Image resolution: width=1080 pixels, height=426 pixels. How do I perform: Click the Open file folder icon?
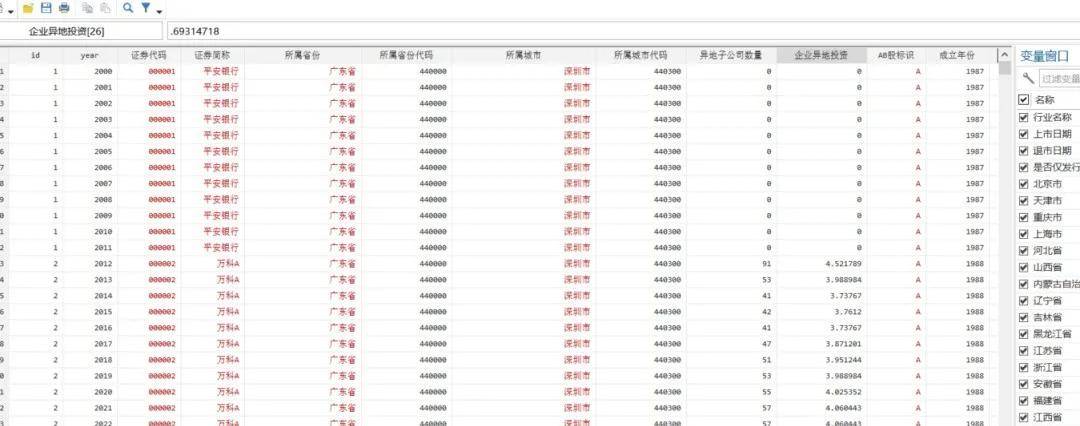tap(28, 8)
